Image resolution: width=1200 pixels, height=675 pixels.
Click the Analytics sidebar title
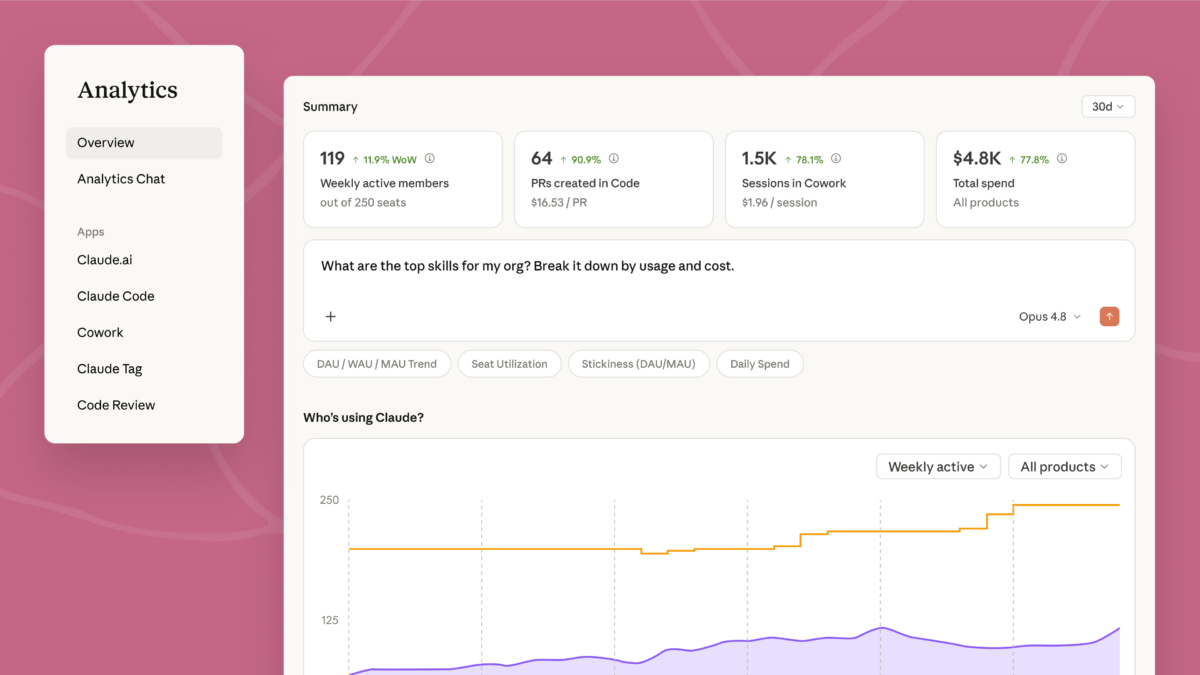[127, 90]
